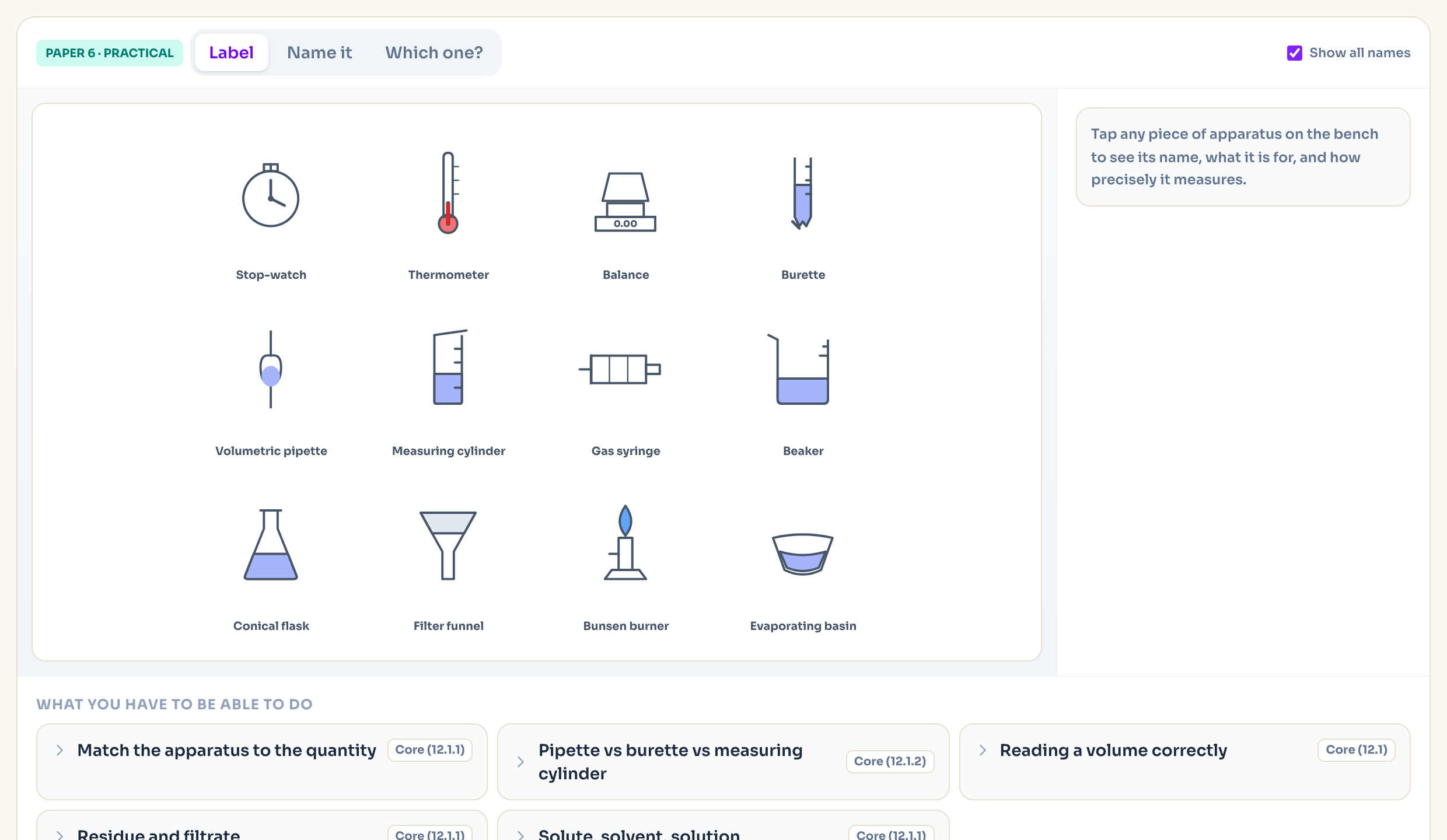Click the Gas syringe name label
Image resolution: width=1447 pixels, height=840 pixels.
[x=625, y=451]
